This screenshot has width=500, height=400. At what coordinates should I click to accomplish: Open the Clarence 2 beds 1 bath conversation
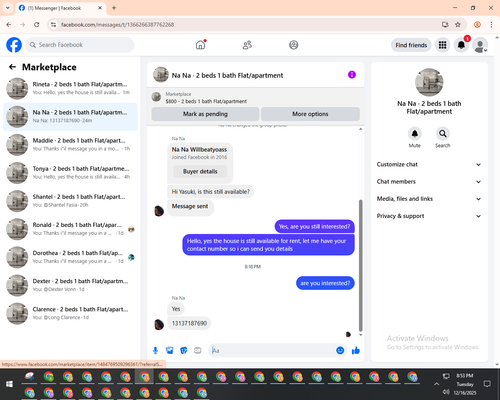[x=70, y=313]
